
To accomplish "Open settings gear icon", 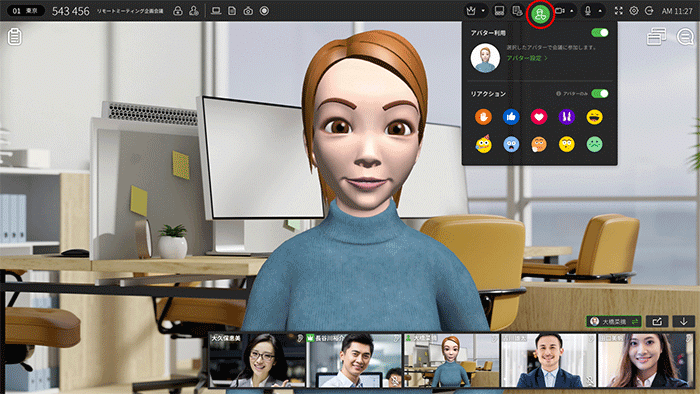I will [x=634, y=11].
